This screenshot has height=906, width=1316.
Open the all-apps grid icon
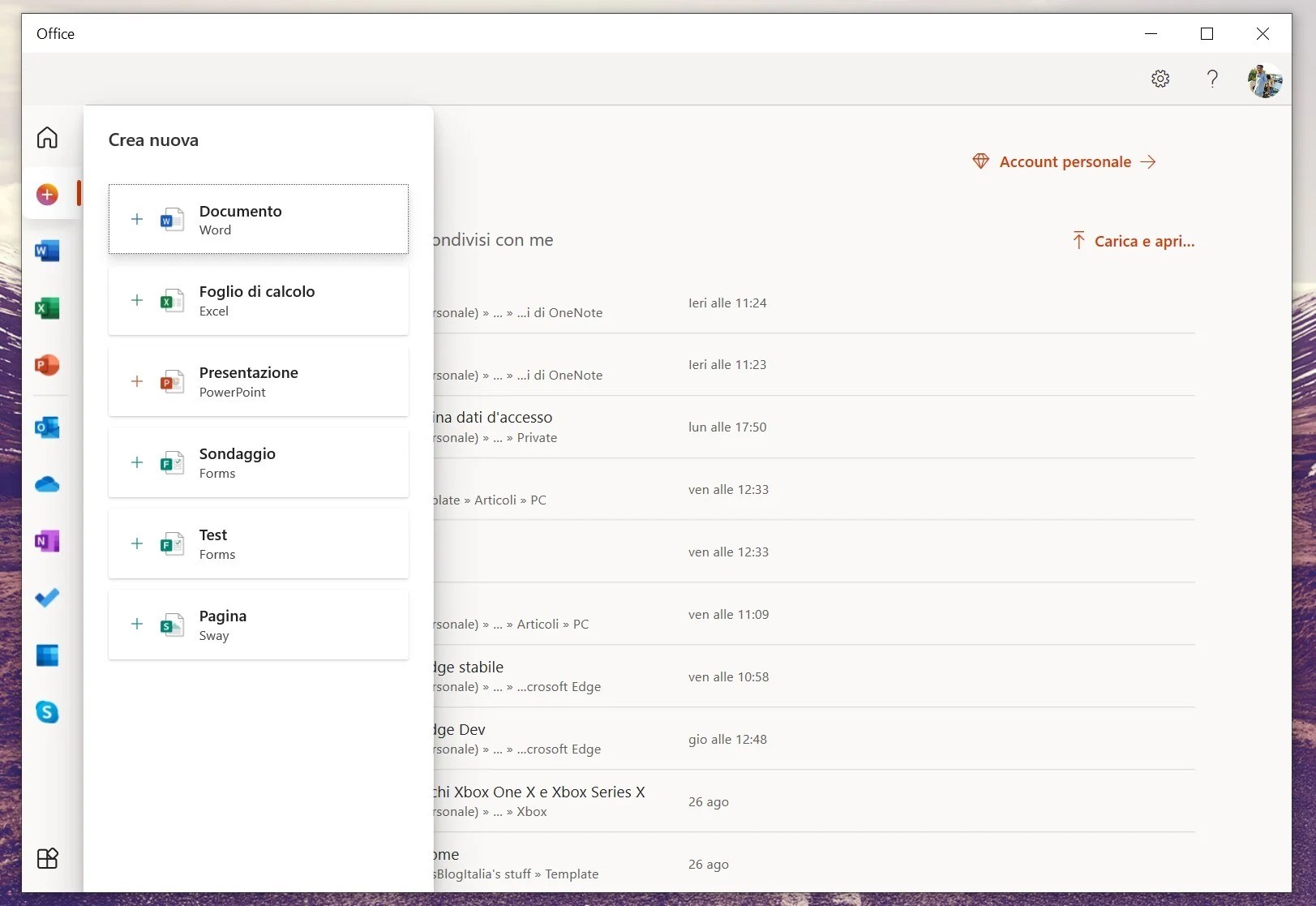pyautogui.click(x=46, y=858)
